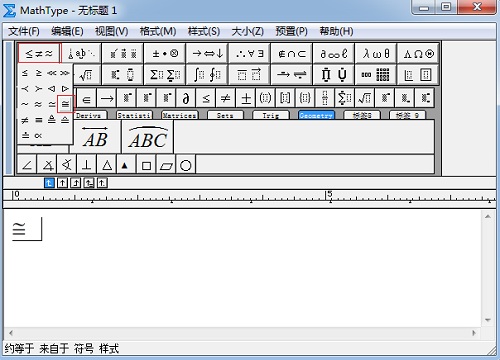Insert the succeeds ≻ symbol from the open palette
Image resolution: width=500 pixels, height=360 pixels.
point(39,89)
